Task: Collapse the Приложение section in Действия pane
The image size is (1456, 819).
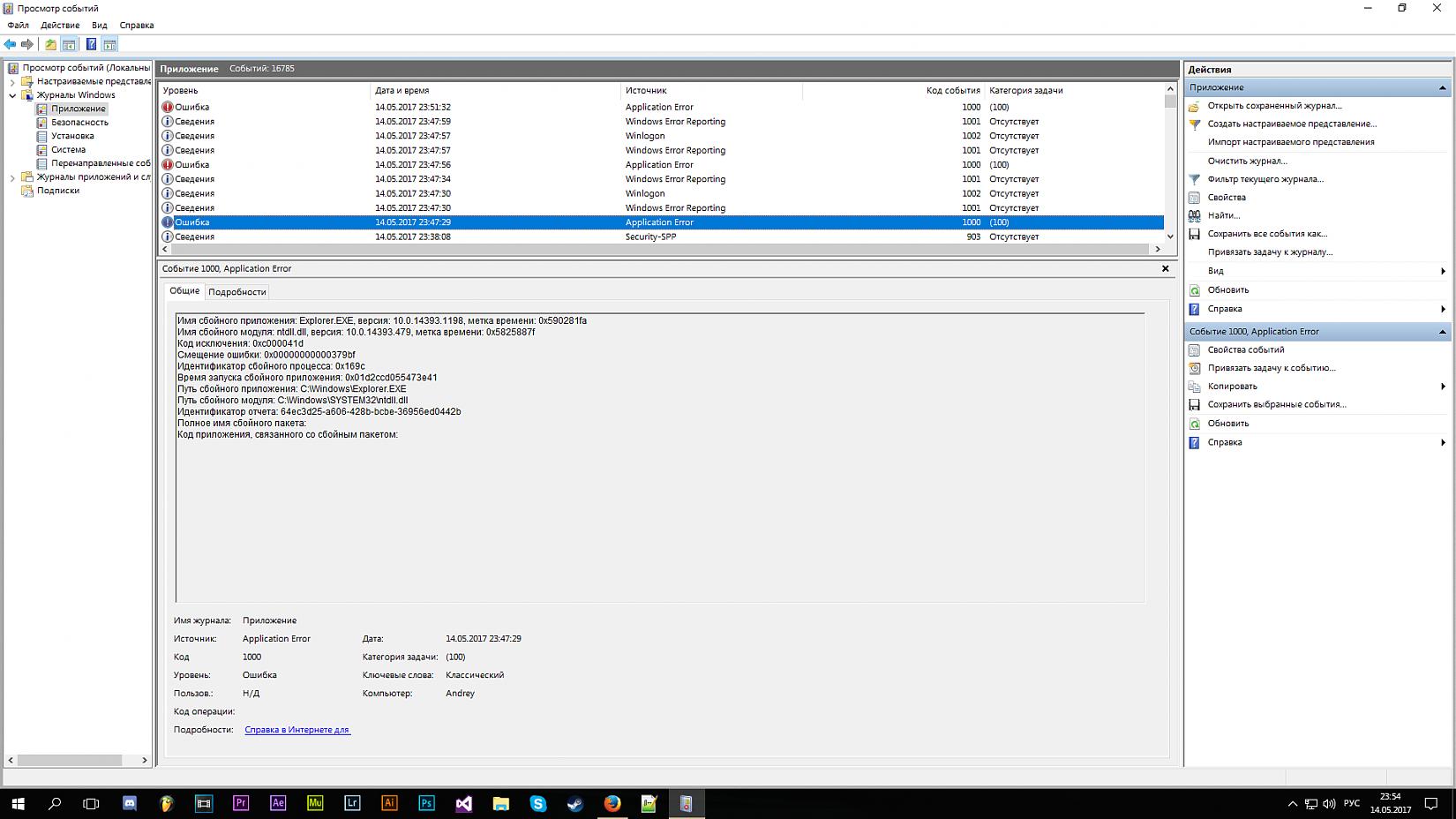Action: [x=1443, y=87]
